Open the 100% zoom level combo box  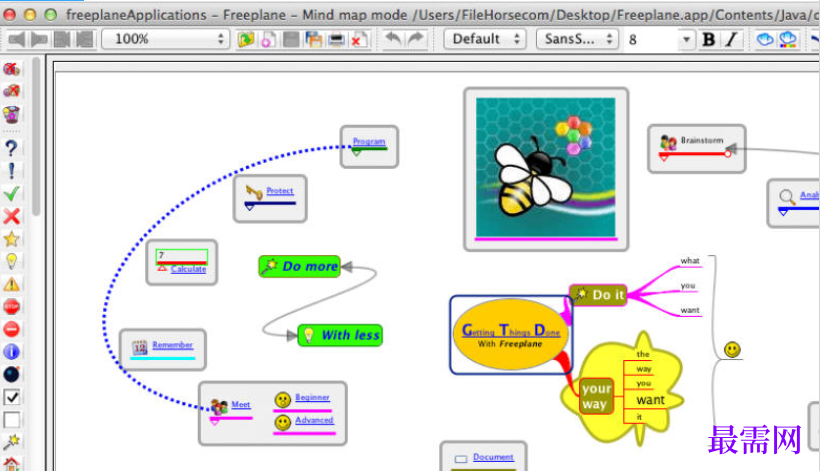(x=165, y=39)
